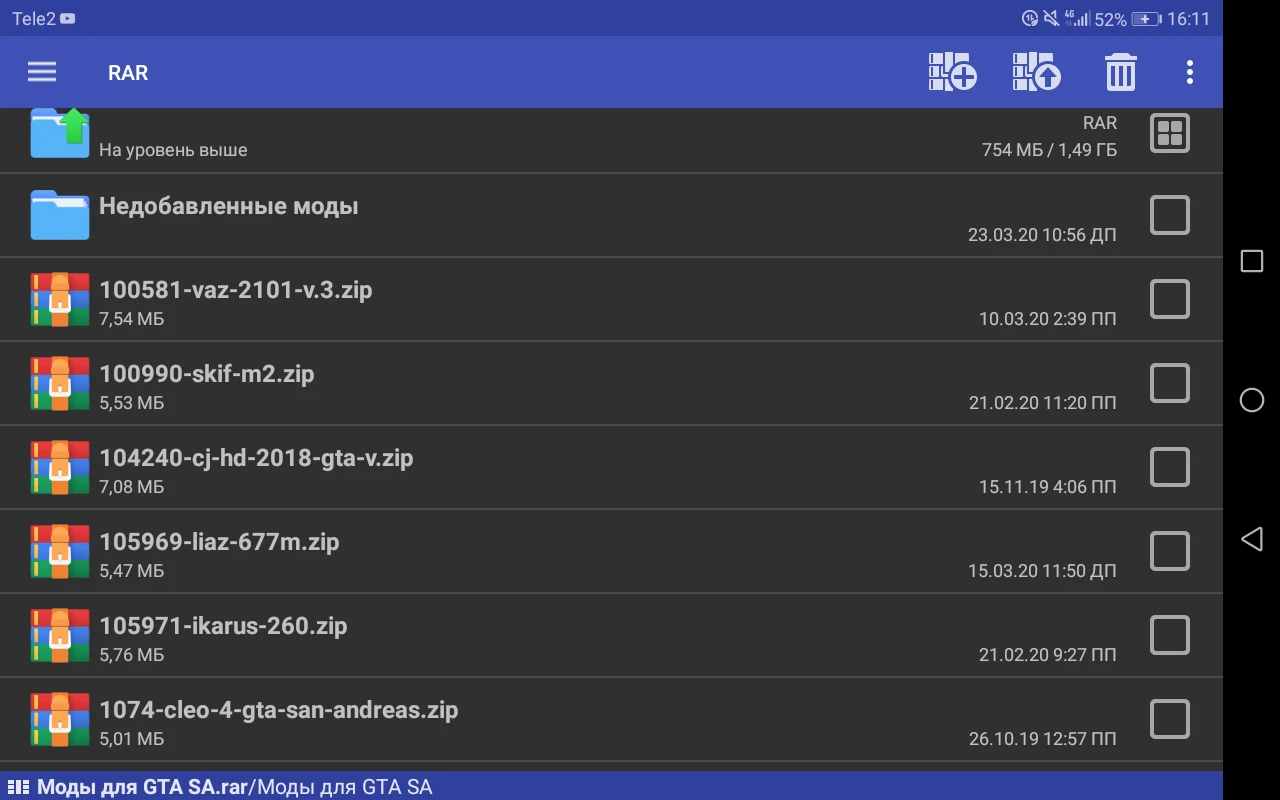This screenshot has height=800, width=1280.
Task: Tap the RAR title in app bar
Action: point(128,73)
